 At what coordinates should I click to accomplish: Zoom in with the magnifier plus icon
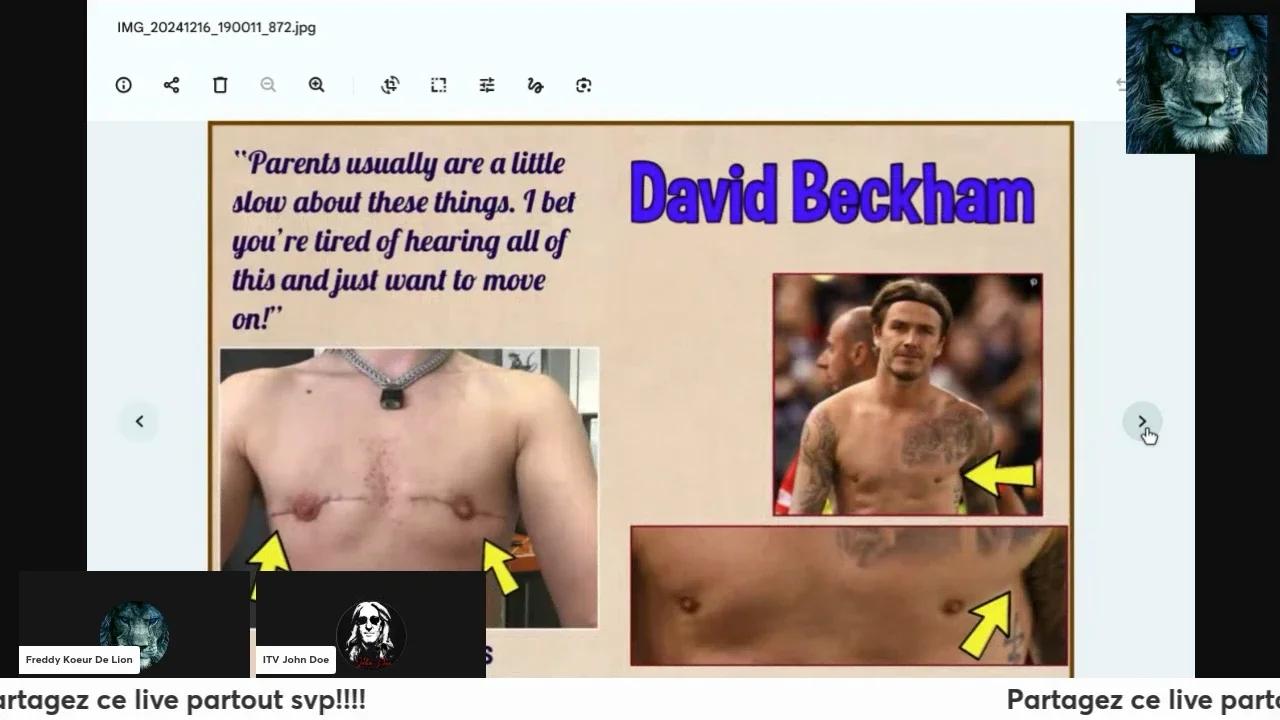click(316, 85)
